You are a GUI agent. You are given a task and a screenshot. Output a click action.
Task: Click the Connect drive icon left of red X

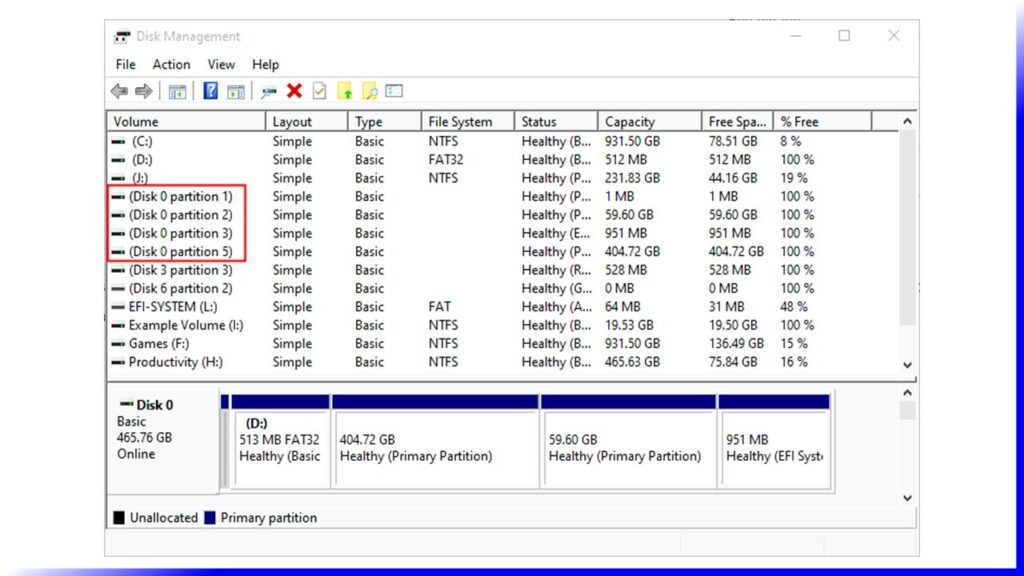[268, 91]
